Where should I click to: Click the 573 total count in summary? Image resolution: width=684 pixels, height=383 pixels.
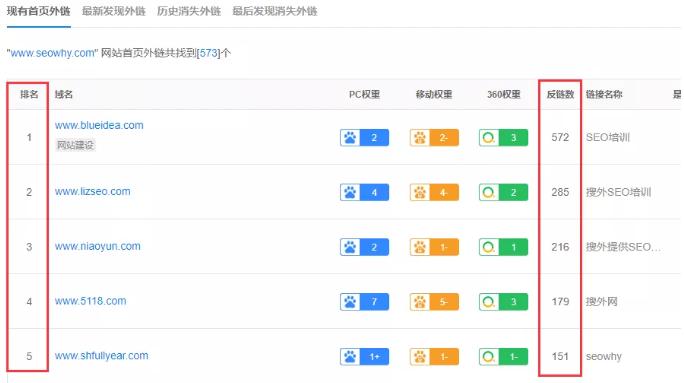tap(209, 53)
